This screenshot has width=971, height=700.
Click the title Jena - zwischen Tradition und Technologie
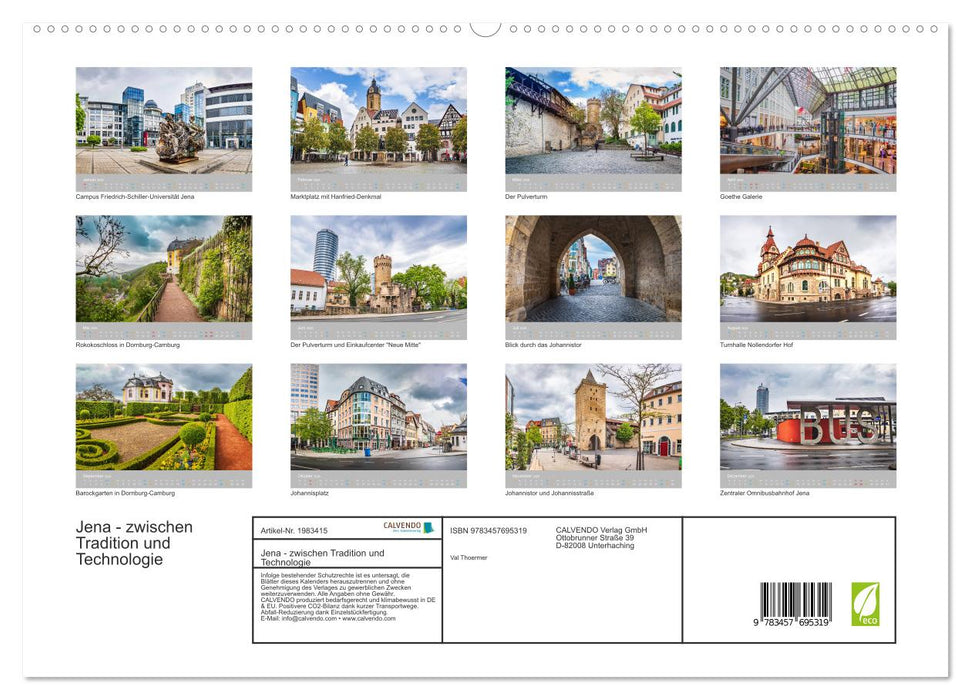click(135, 544)
